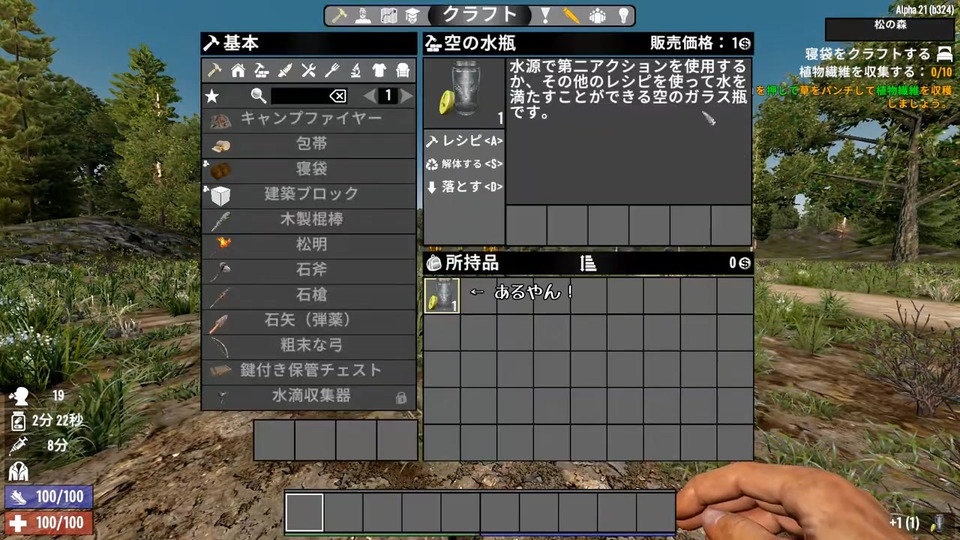Select the resources bricks category filter

point(261,70)
